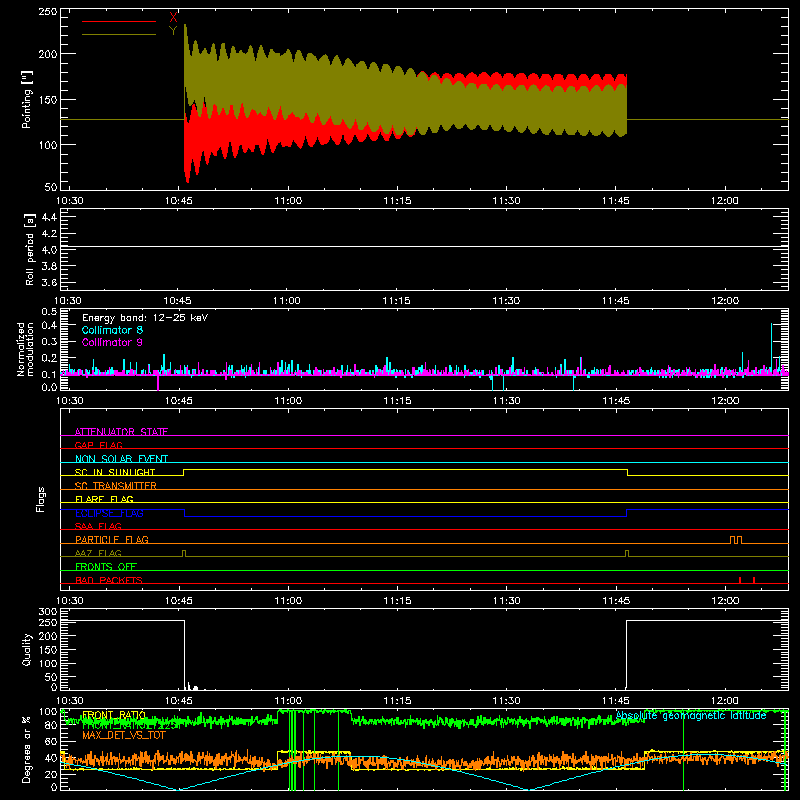The width and height of the screenshot is (800, 800).
Task: Click the BAD_PACKETS flag label
Action: (x=109, y=580)
